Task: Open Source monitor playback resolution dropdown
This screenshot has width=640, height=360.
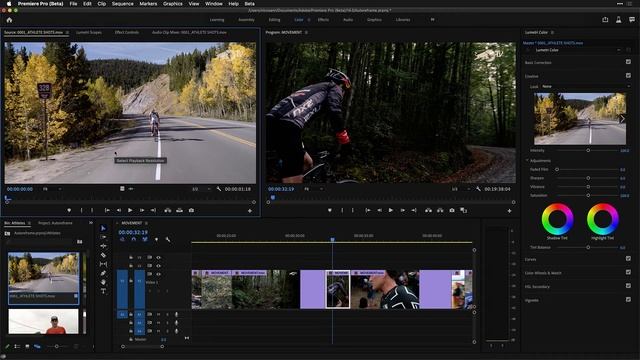Action: point(201,189)
